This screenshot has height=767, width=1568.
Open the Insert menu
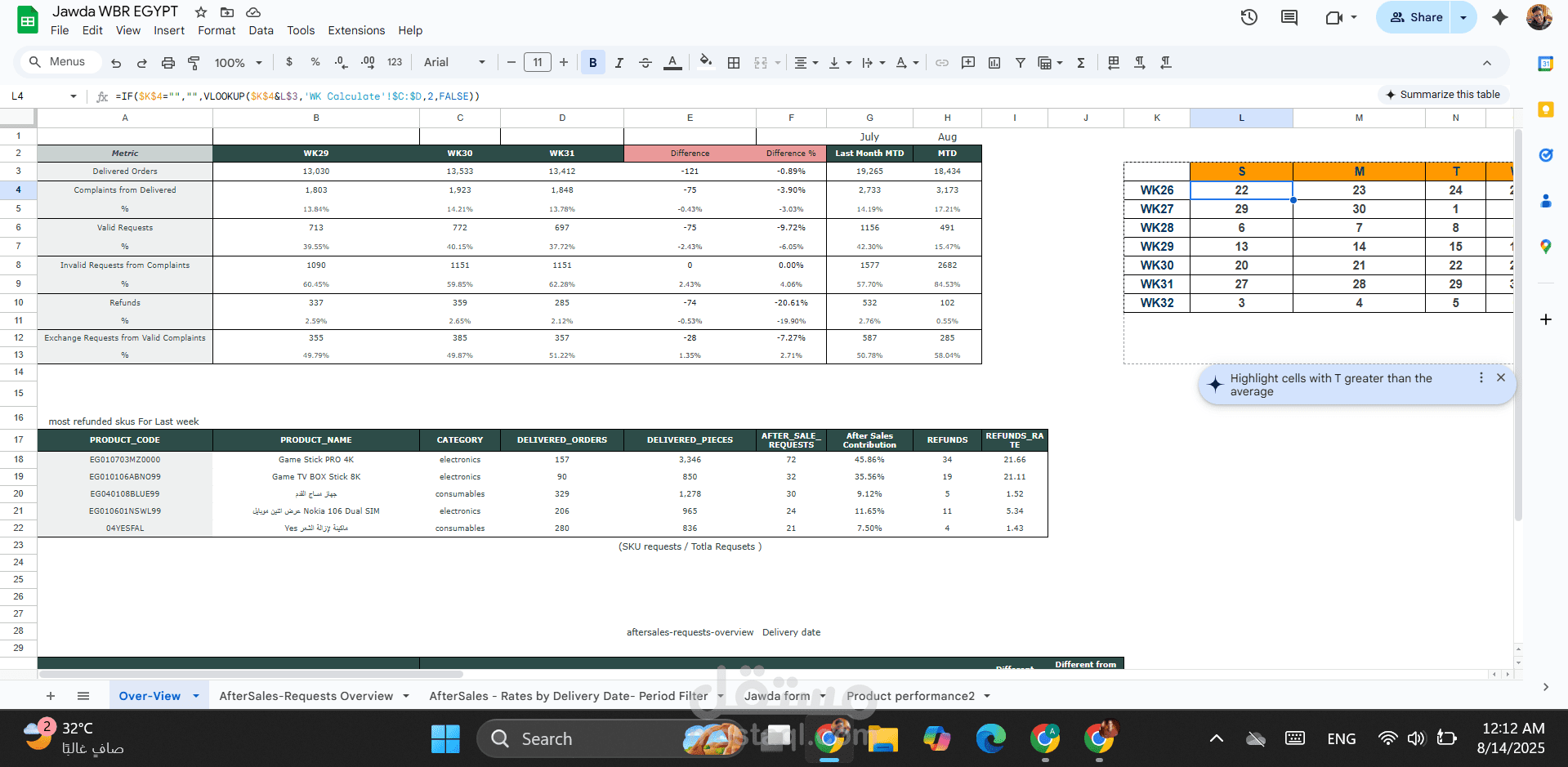pos(169,30)
